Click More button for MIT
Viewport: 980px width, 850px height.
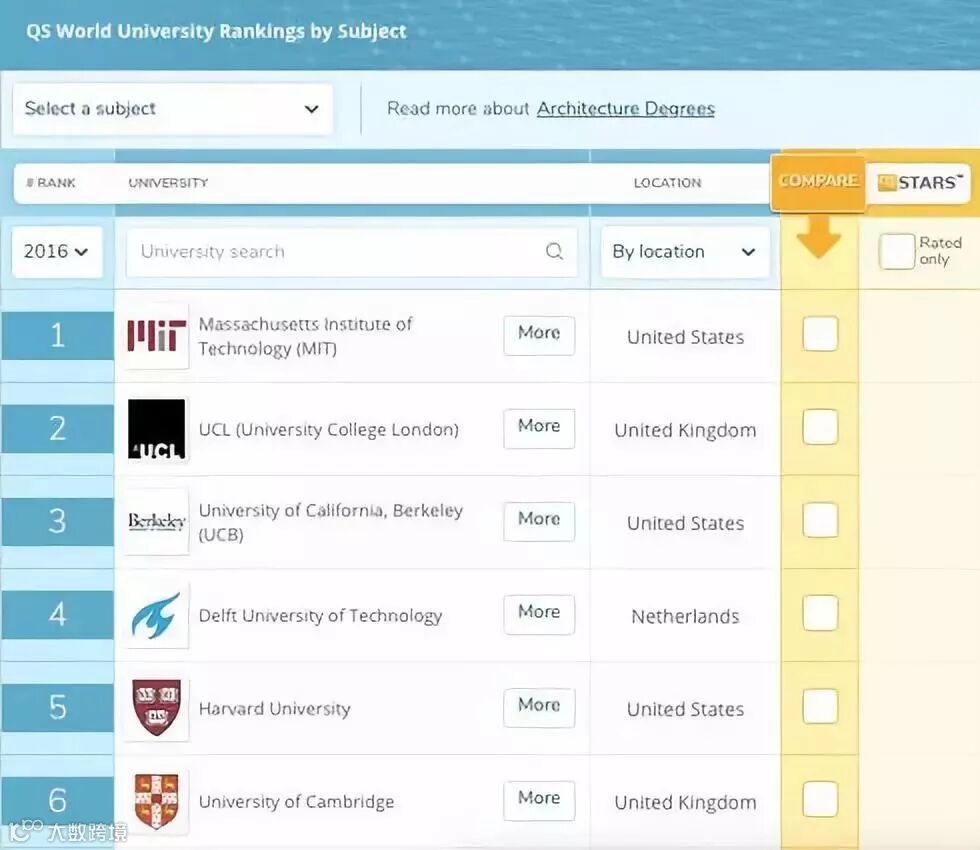click(x=539, y=335)
